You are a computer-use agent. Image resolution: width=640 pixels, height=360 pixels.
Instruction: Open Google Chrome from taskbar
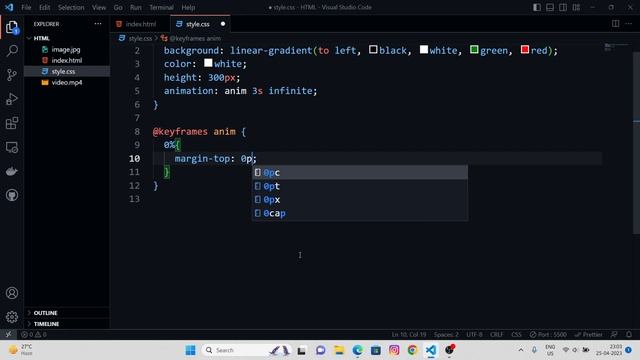pyautogui.click(x=413, y=350)
